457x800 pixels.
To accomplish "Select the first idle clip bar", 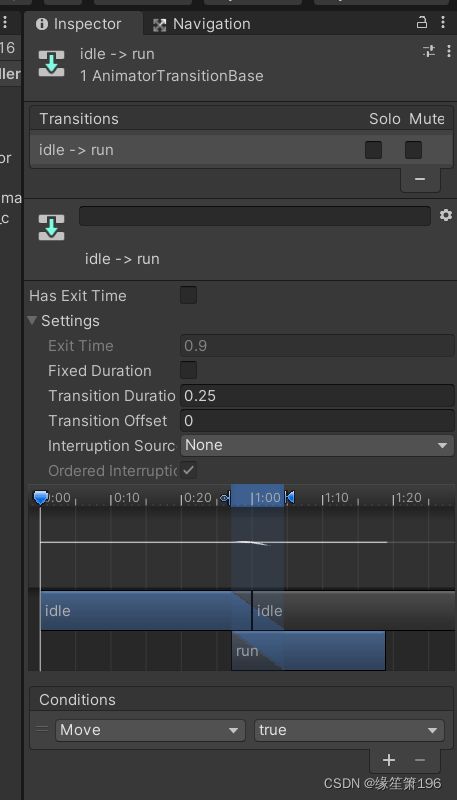I will pyautogui.click(x=146, y=611).
